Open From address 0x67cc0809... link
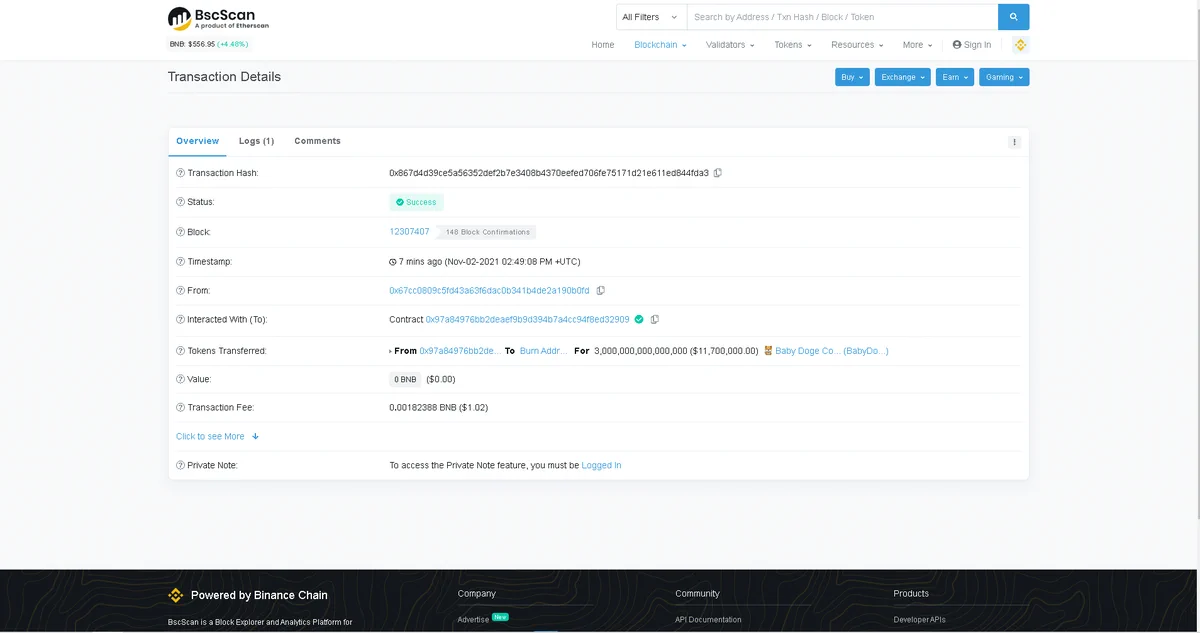Viewport: 1200px width, 633px height. coord(489,291)
